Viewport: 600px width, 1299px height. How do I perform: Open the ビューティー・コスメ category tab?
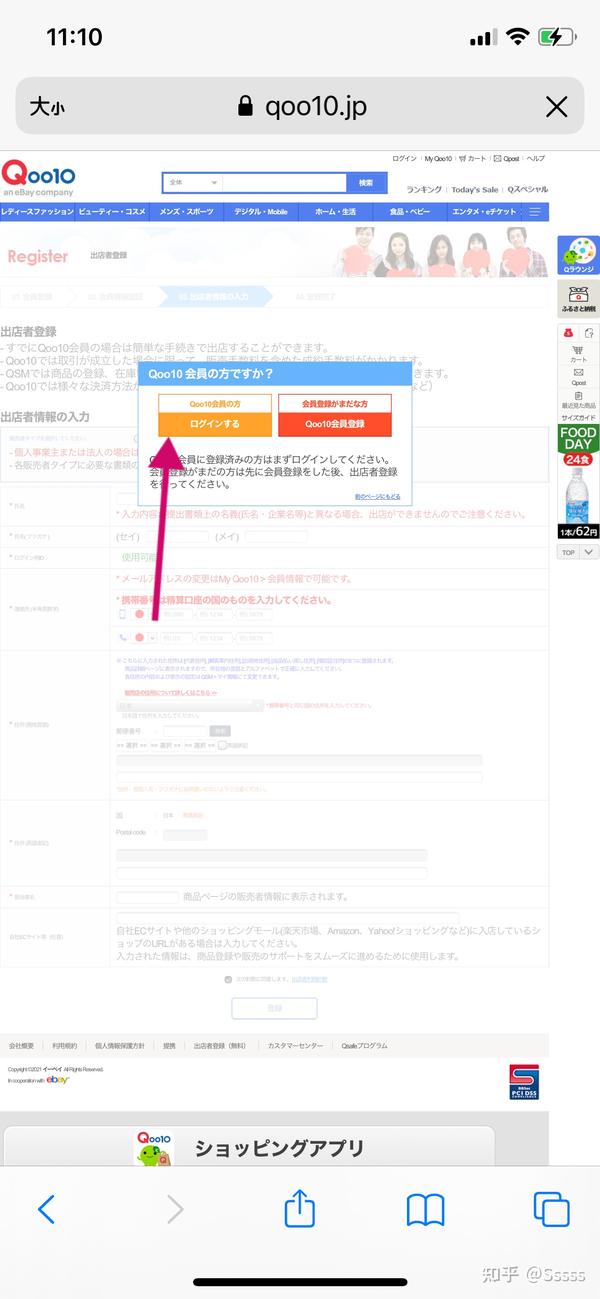pos(112,212)
